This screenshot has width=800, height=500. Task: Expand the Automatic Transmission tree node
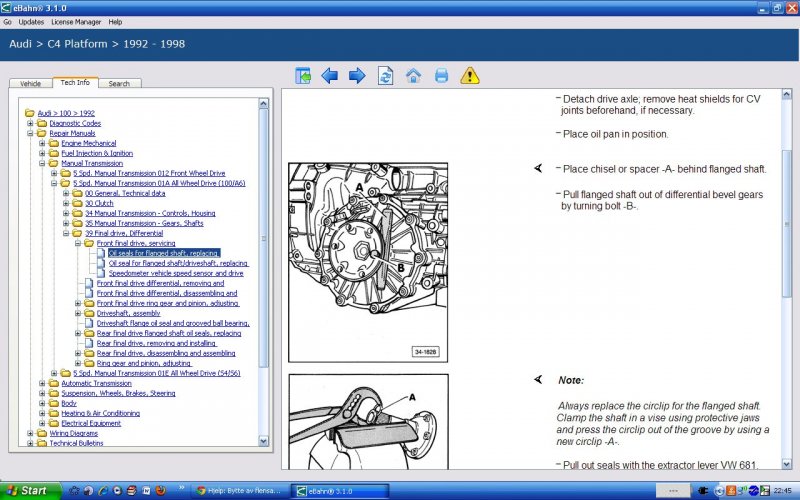pos(42,383)
